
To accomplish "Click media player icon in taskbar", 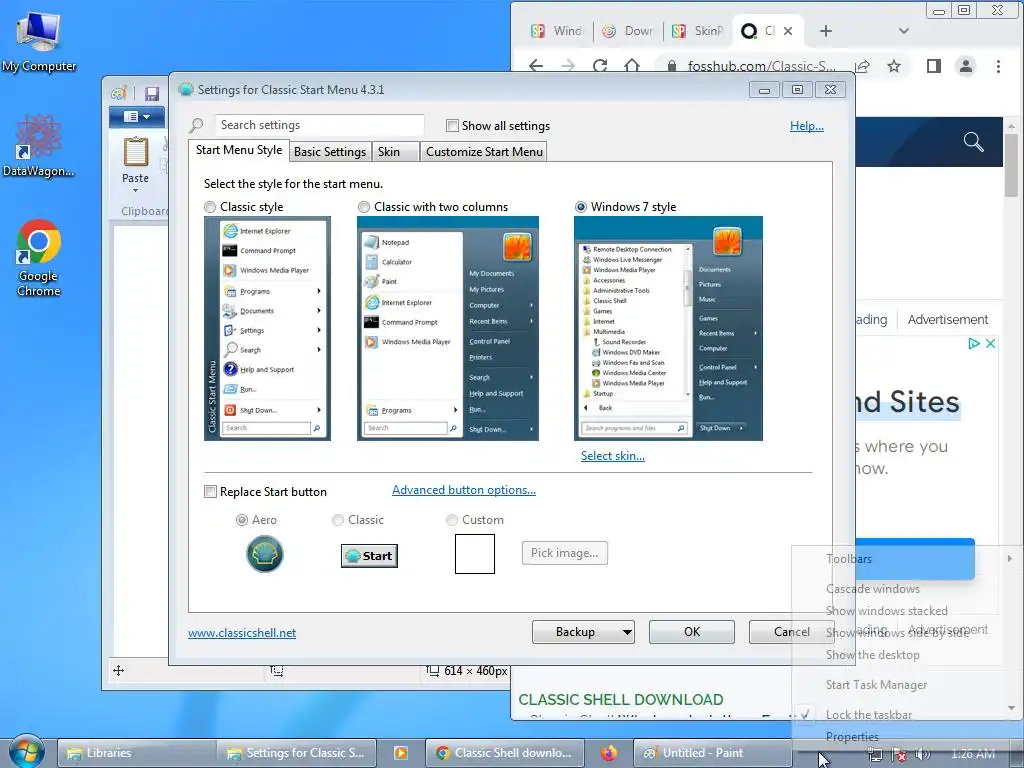I will 400,753.
